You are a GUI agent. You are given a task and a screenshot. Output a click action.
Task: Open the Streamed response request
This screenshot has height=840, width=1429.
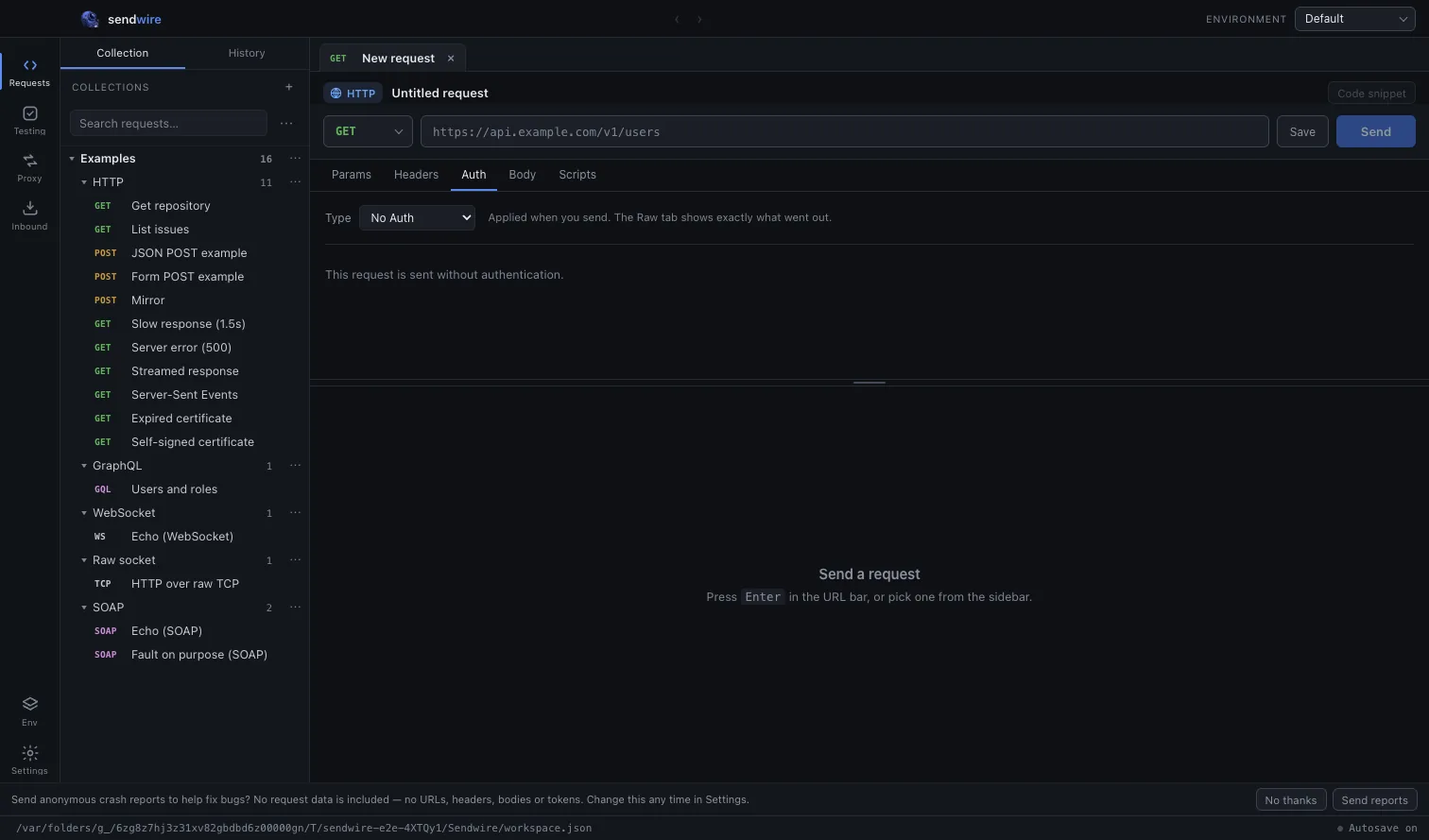pos(185,371)
